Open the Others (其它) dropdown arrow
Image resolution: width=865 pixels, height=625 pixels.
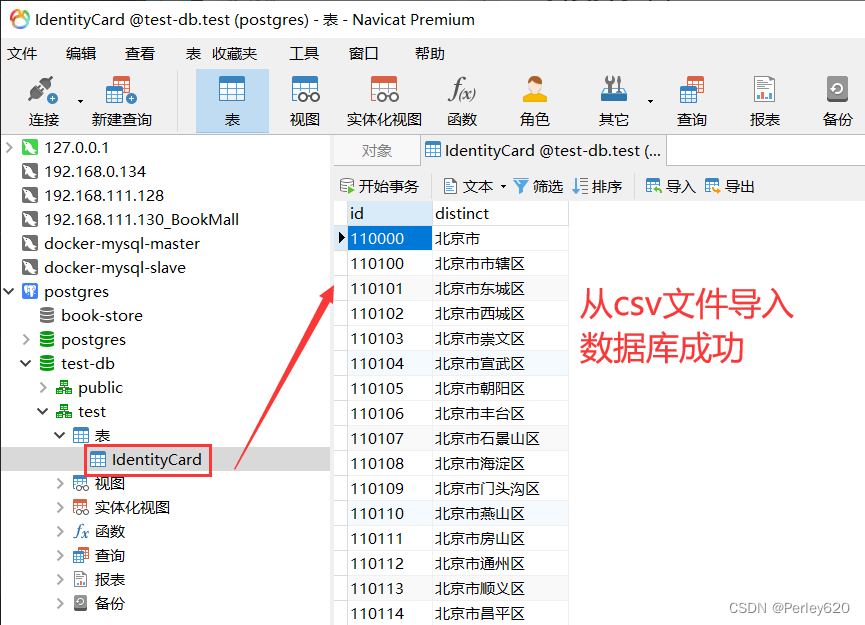pyautogui.click(x=650, y=101)
